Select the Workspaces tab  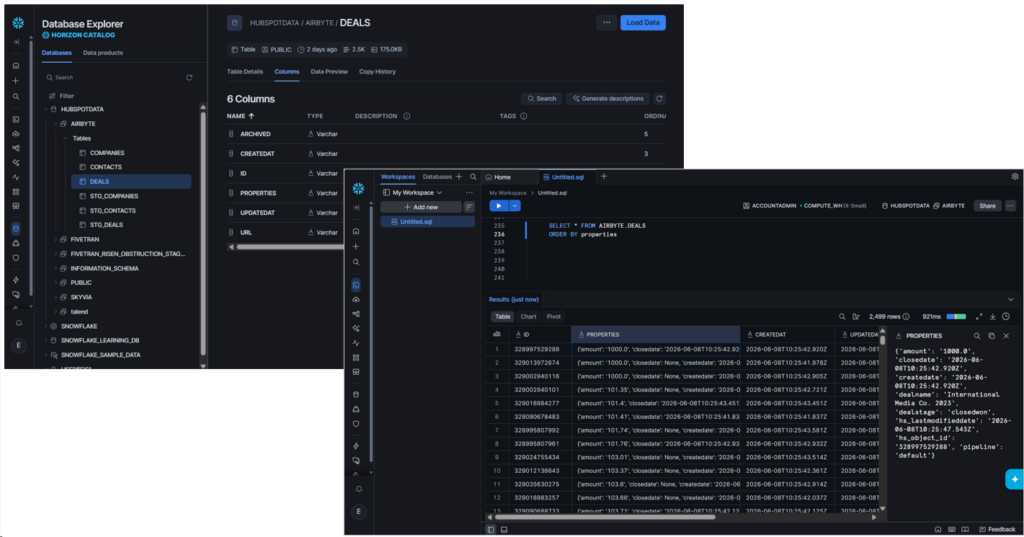pyautogui.click(x=398, y=177)
